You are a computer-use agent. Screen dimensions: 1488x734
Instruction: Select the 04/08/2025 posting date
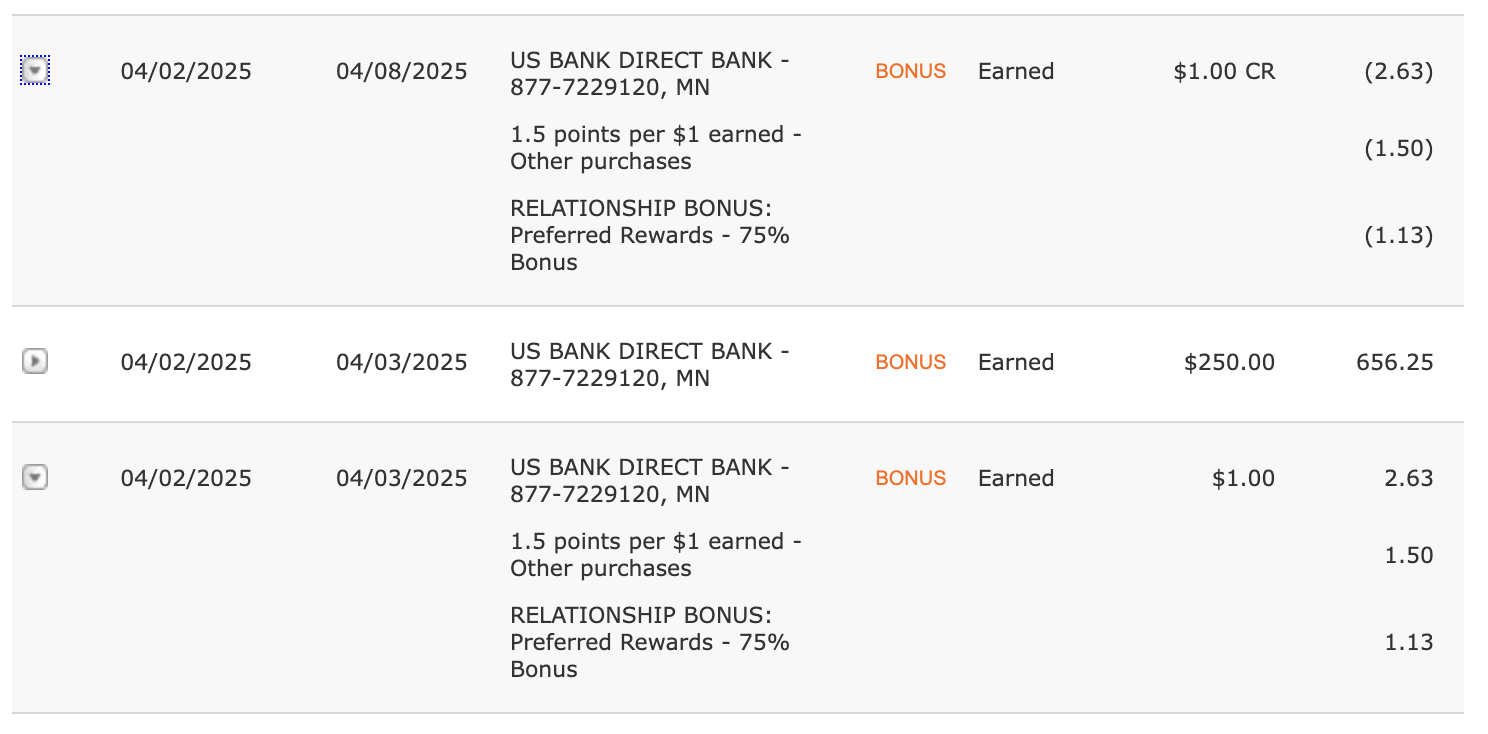point(402,72)
